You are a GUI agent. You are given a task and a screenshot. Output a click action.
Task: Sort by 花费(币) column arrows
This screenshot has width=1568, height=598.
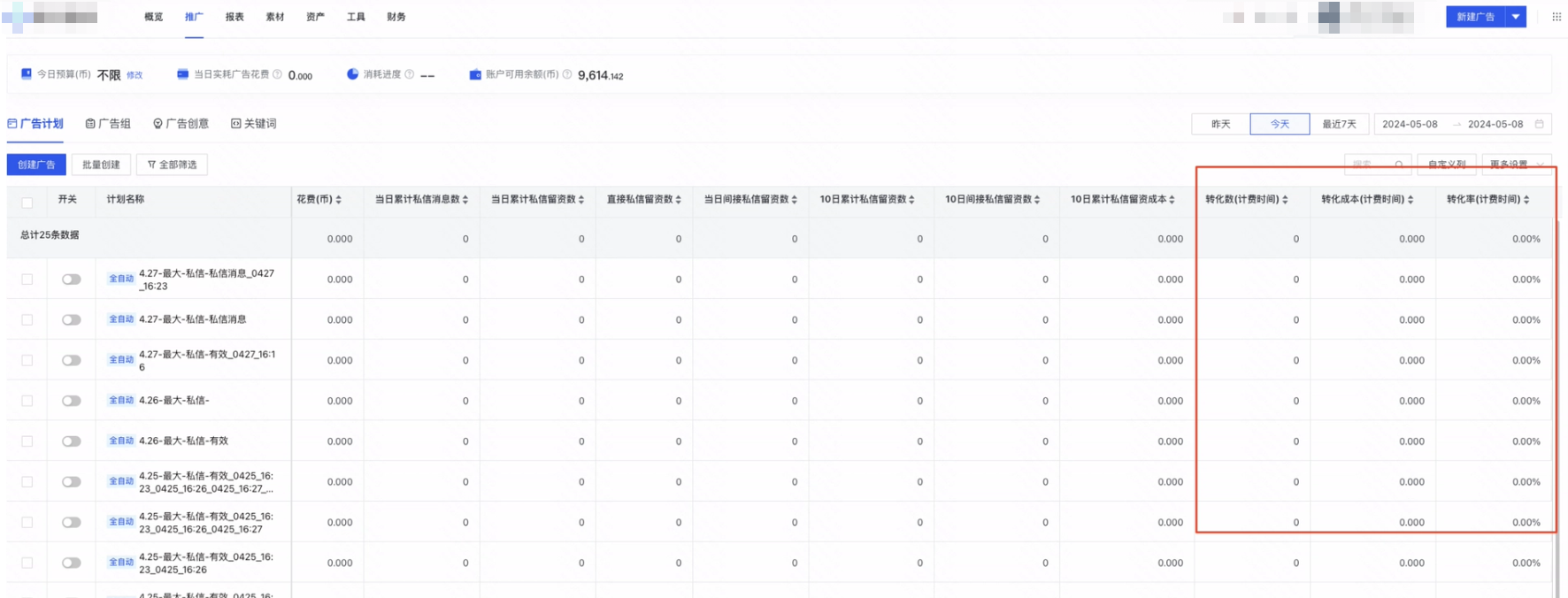point(339,200)
